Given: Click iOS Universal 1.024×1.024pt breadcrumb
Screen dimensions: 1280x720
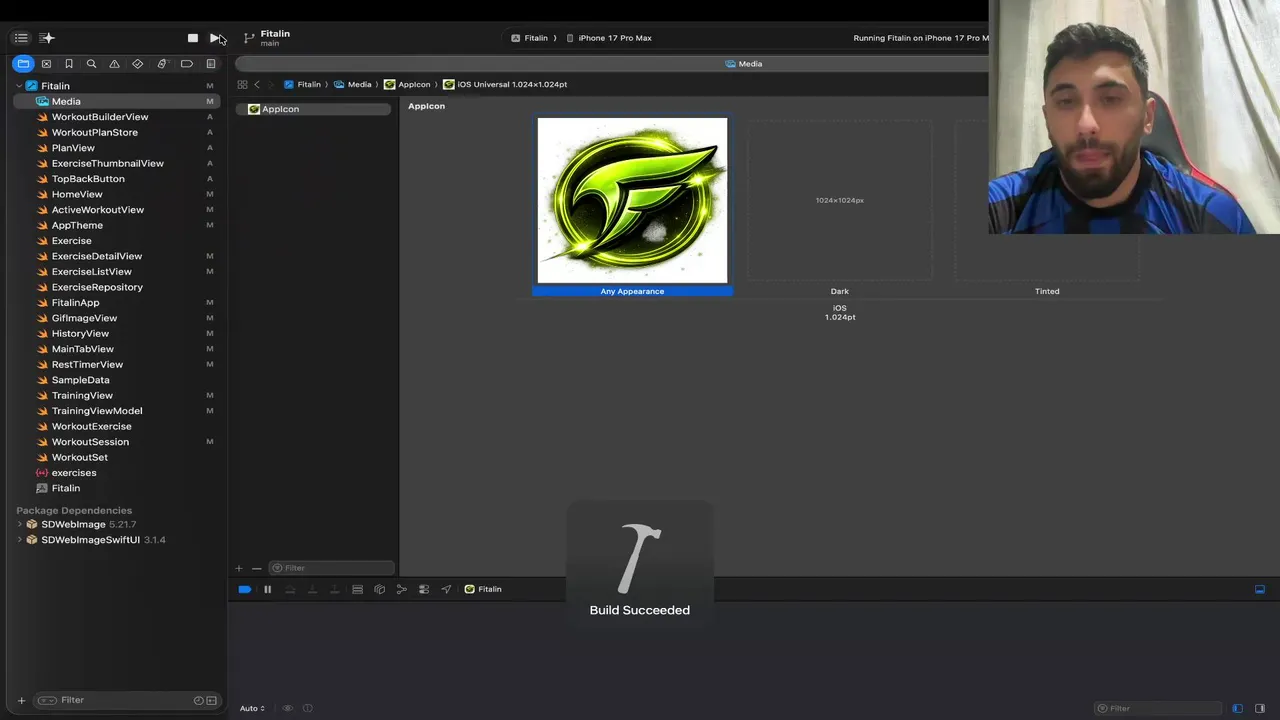Looking at the screenshot, I should (x=505, y=85).
